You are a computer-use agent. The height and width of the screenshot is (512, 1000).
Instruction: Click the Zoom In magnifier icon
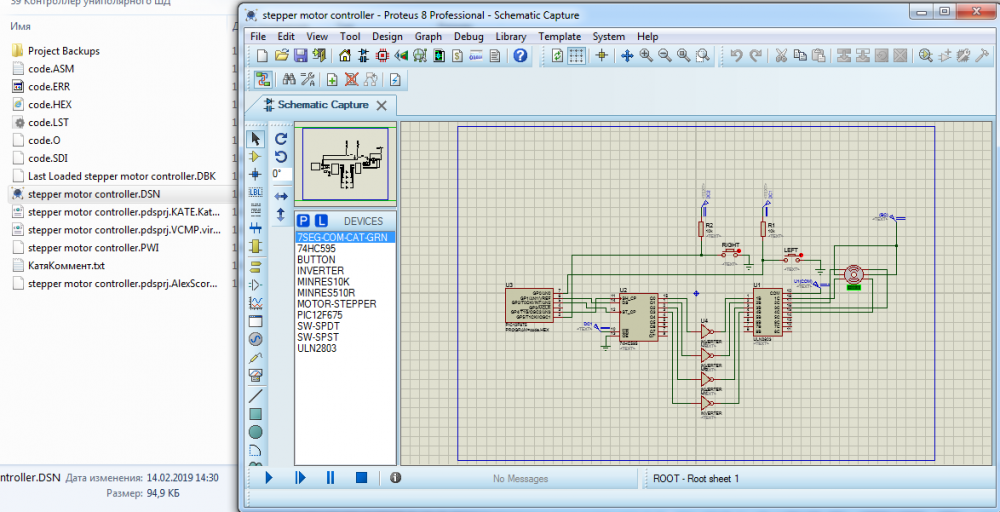[646, 56]
